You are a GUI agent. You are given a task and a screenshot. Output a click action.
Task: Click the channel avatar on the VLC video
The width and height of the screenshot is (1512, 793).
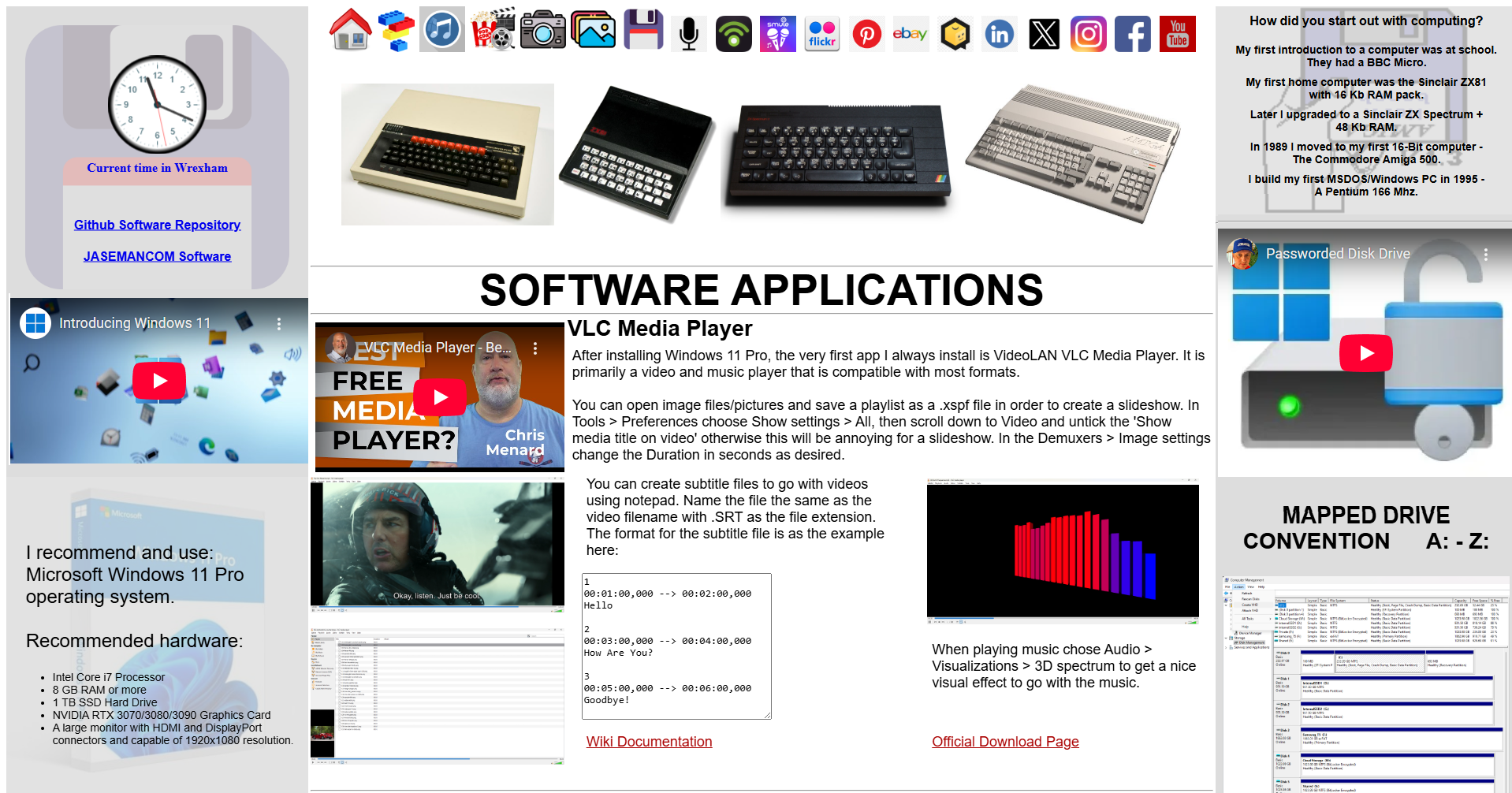click(340, 348)
